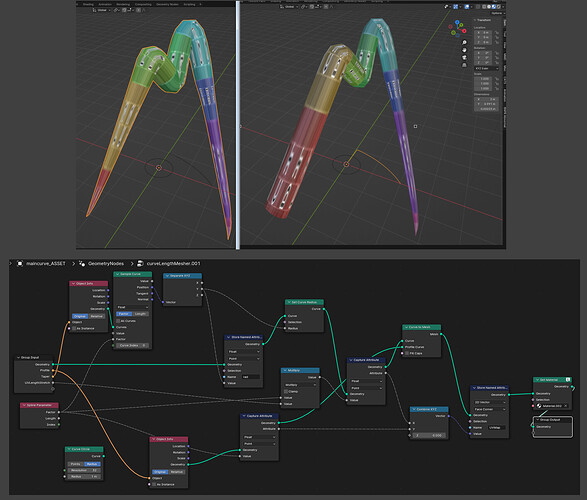
Task: Click the zoom magnifier icon in right viewport
Action: coord(464,42)
